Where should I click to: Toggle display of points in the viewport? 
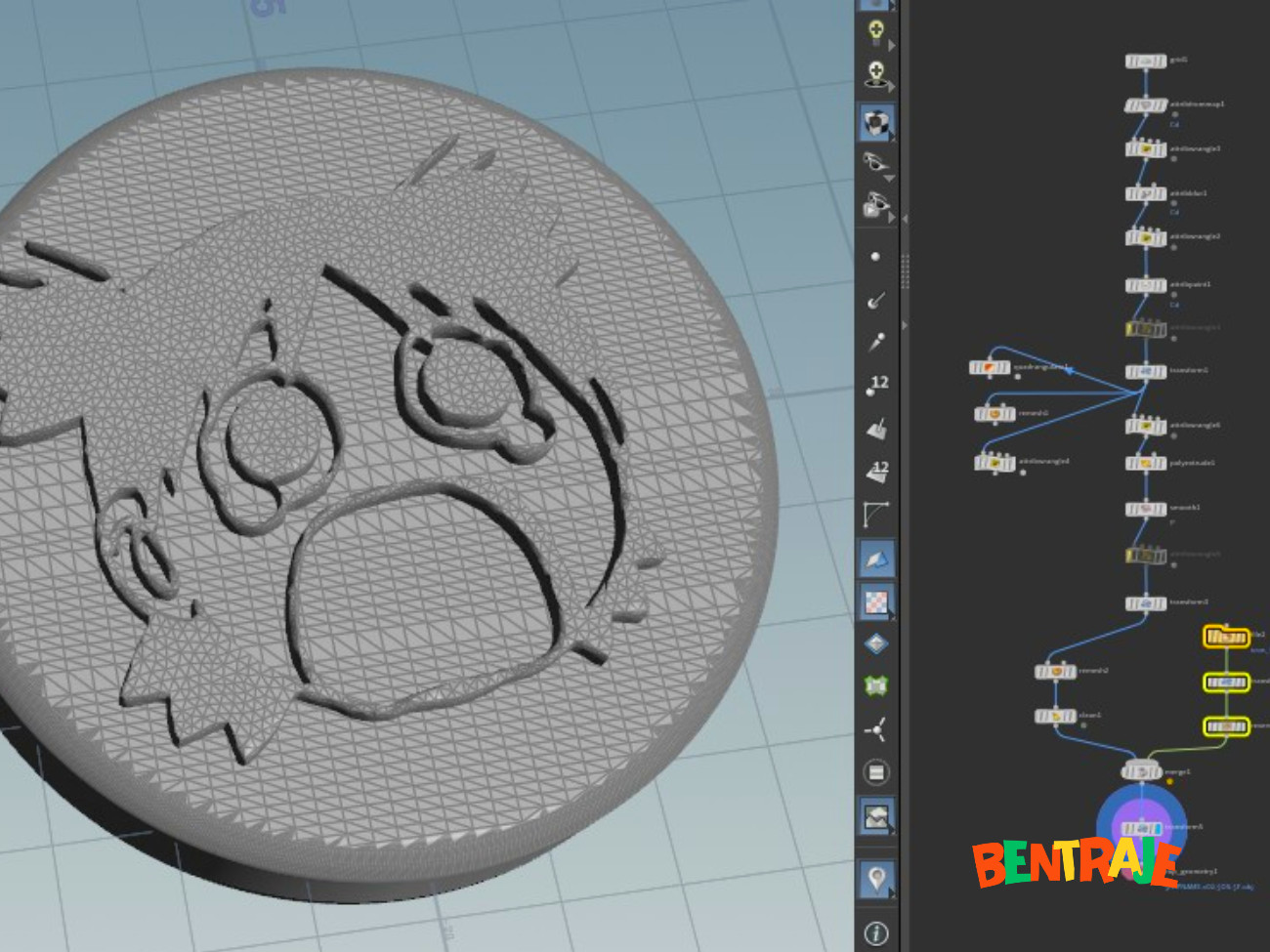(x=875, y=257)
